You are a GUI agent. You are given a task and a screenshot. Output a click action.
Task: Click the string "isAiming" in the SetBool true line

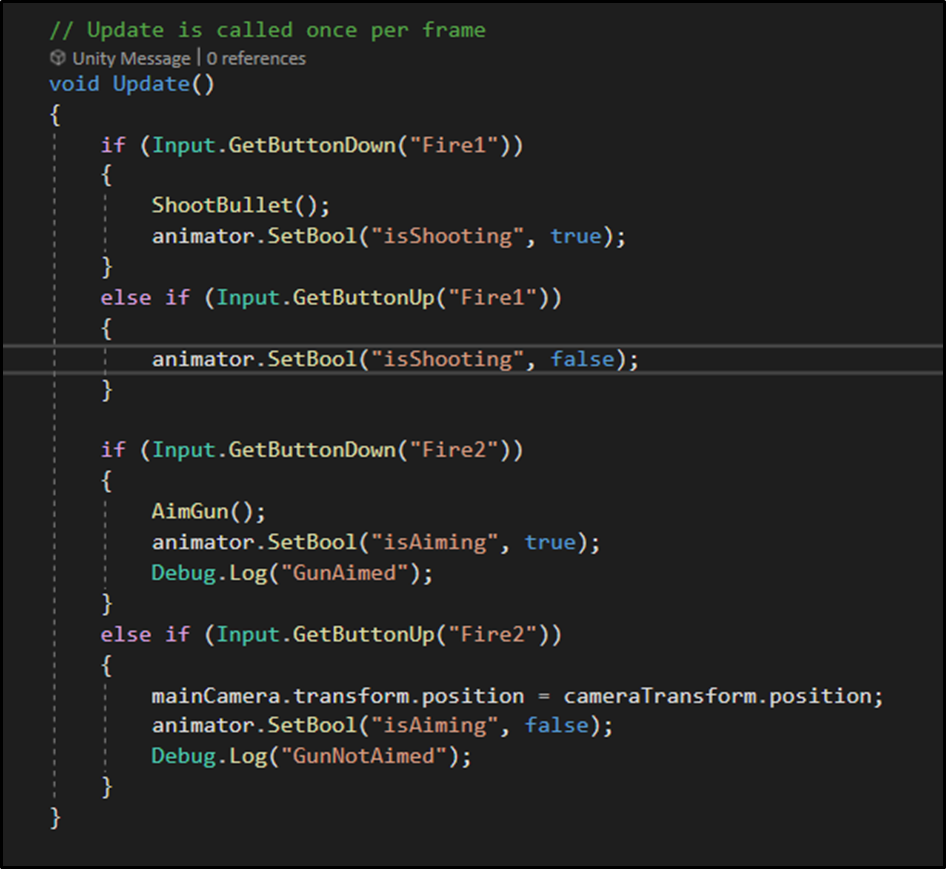(x=434, y=542)
